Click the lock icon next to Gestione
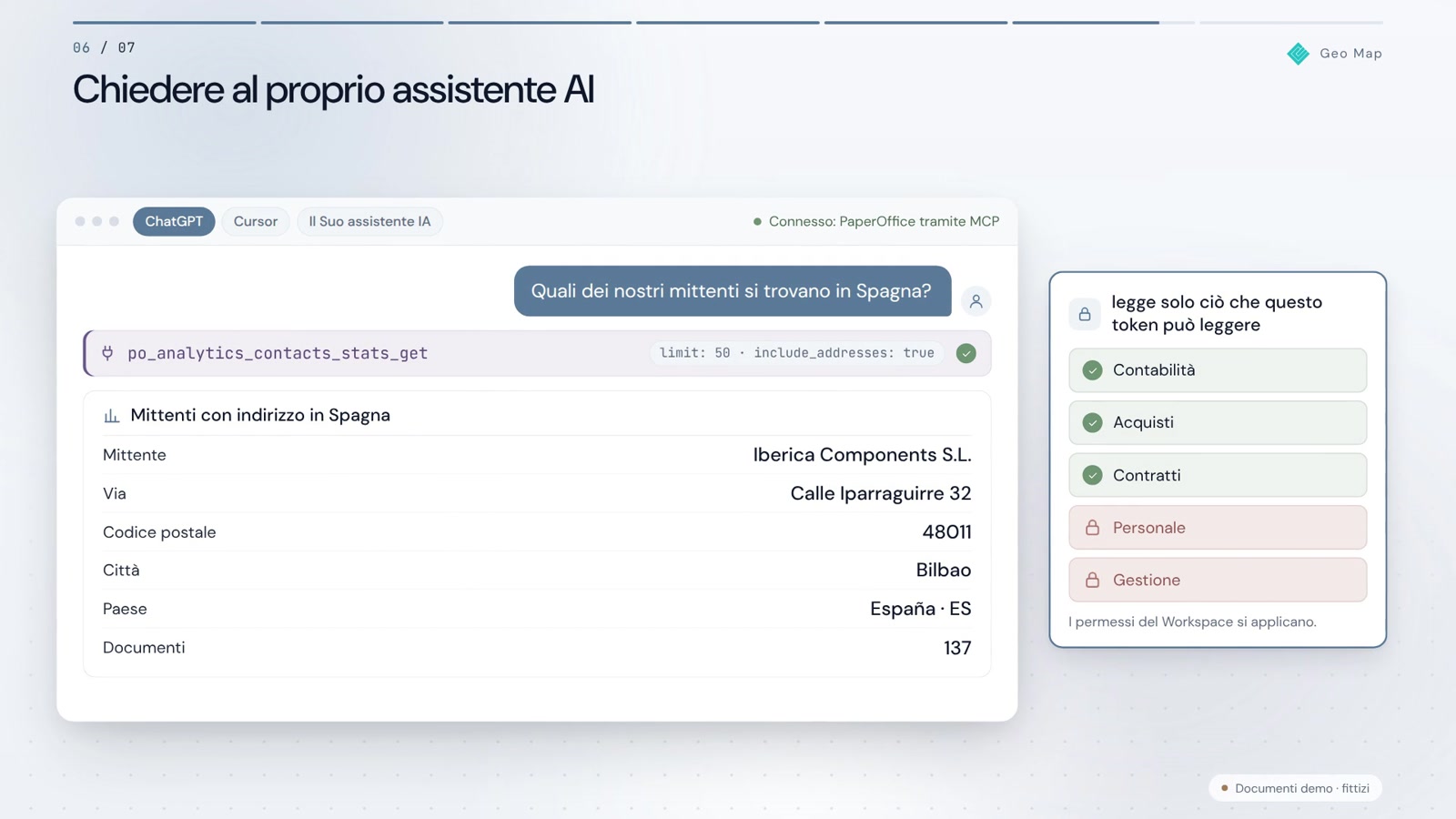This screenshot has height=819, width=1456. 1092,580
